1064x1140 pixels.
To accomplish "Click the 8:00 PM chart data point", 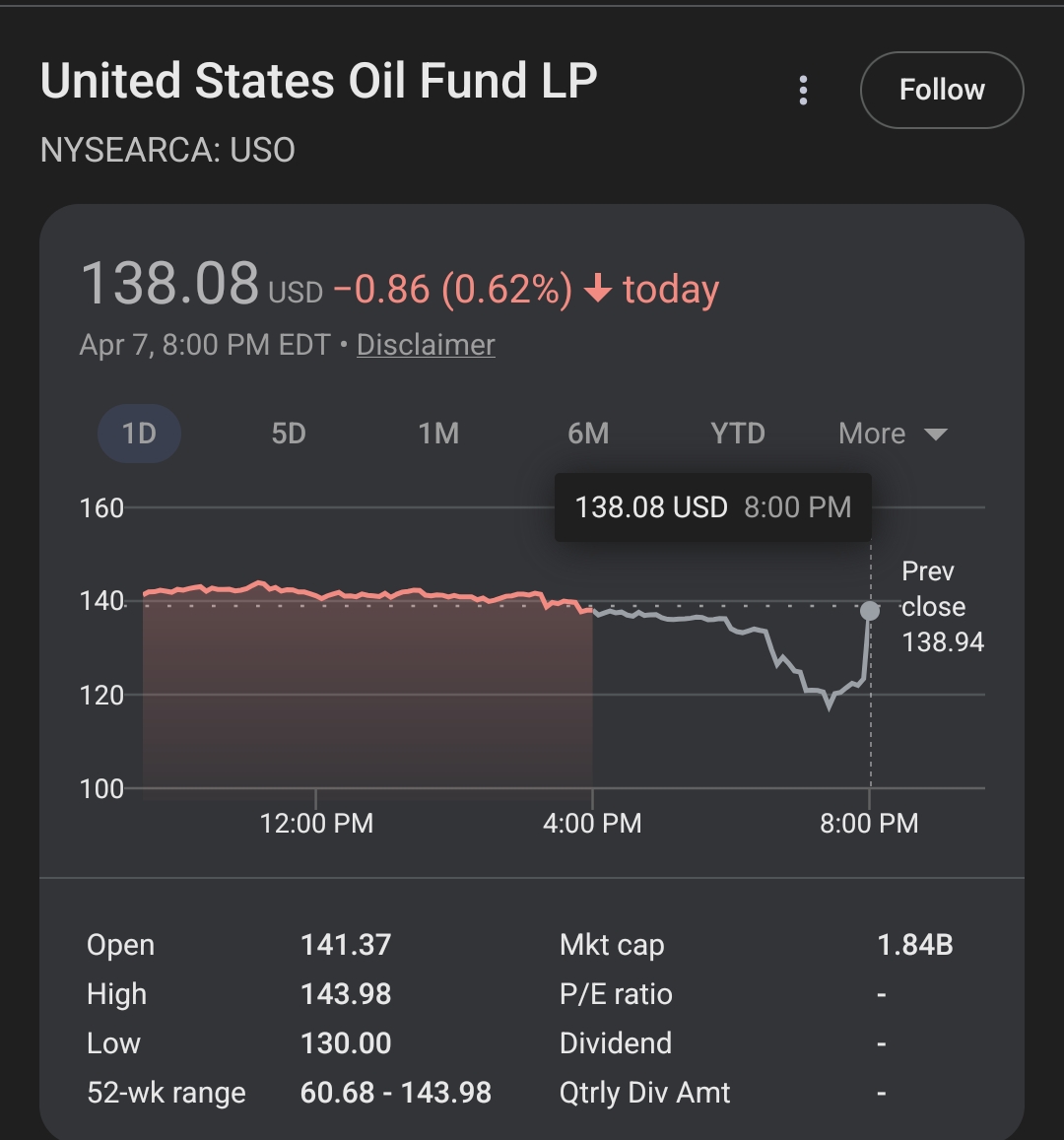I will point(870,611).
